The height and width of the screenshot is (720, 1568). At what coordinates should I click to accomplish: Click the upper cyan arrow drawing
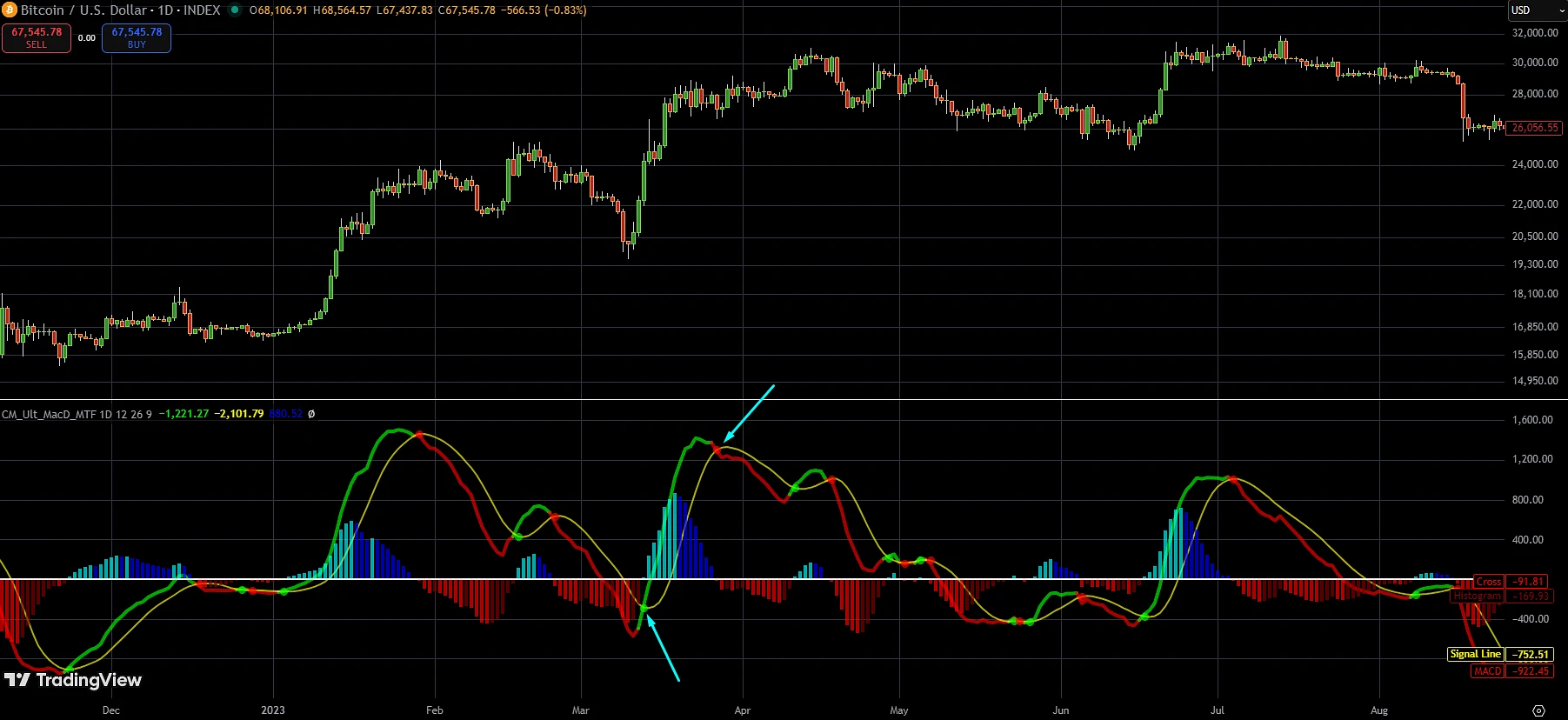pyautogui.click(x=748, y=413)
